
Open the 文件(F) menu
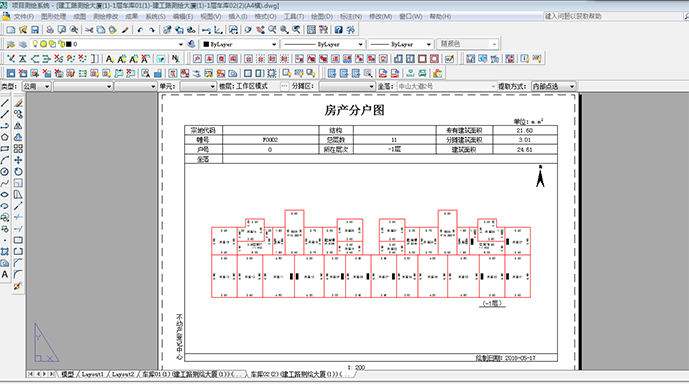pos(24,17)
